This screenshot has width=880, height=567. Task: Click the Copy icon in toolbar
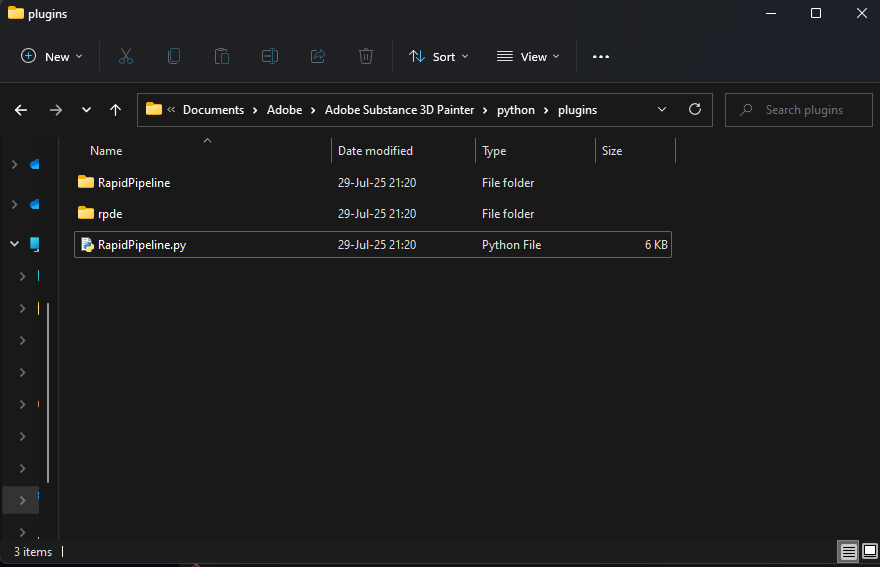click(174, 57)
